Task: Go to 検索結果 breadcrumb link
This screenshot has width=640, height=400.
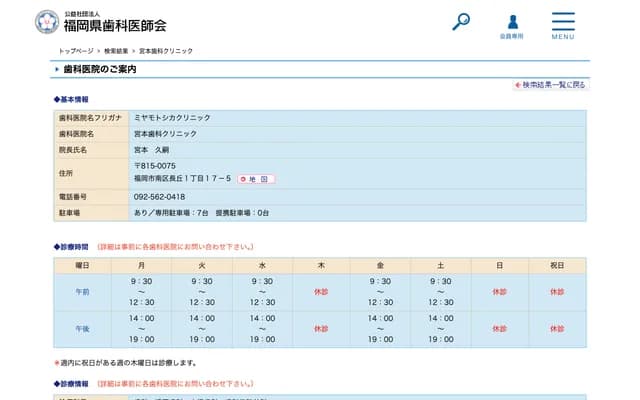Action: (116, 51)
